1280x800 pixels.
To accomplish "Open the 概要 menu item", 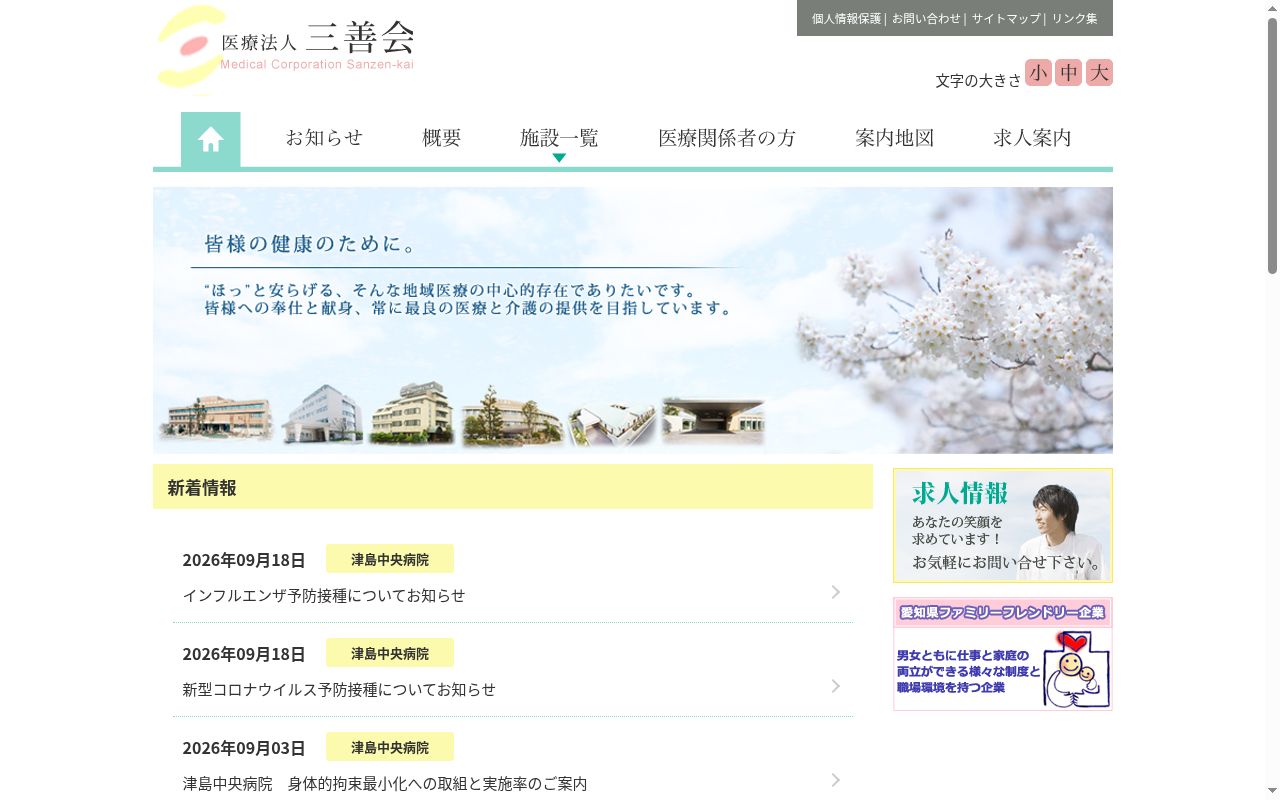I will click(x=441, y=139).
